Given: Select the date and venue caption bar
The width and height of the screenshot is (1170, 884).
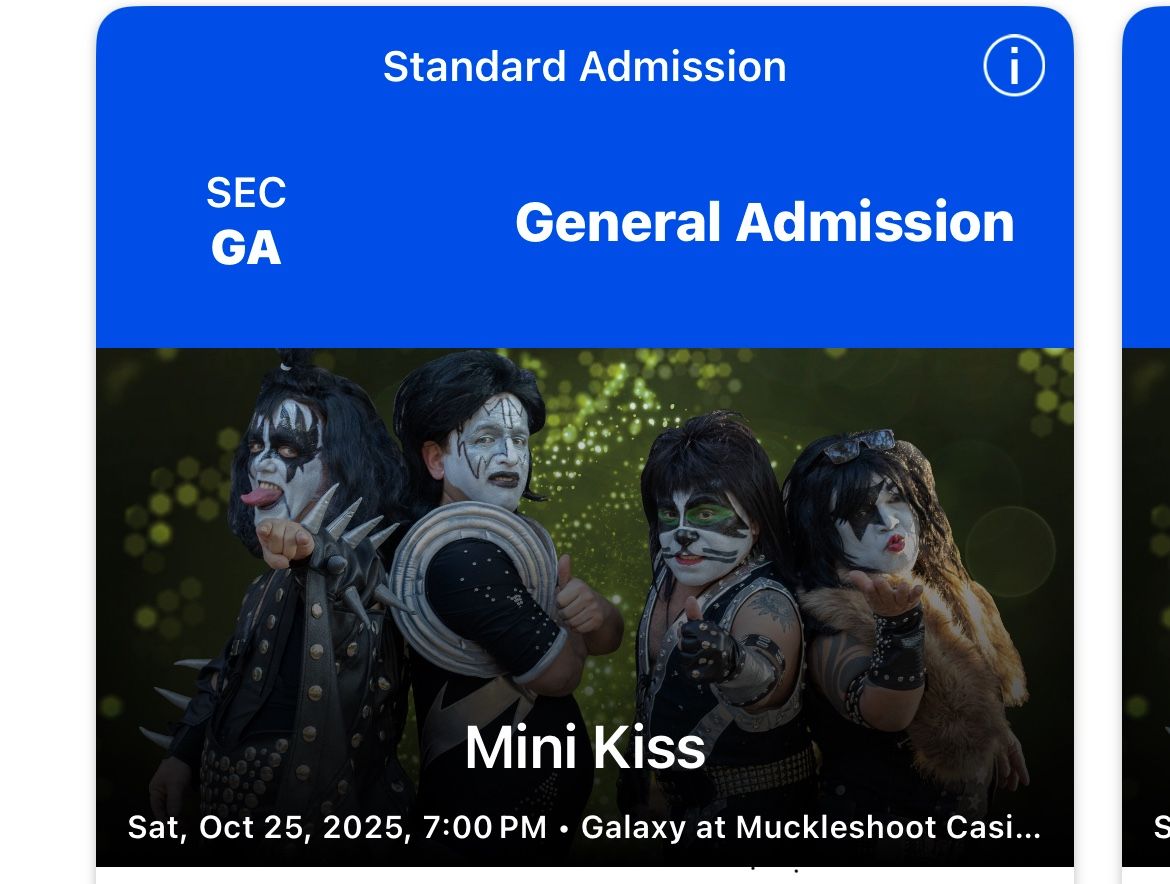Looking at the screenshot, I should tap(585, 828).
